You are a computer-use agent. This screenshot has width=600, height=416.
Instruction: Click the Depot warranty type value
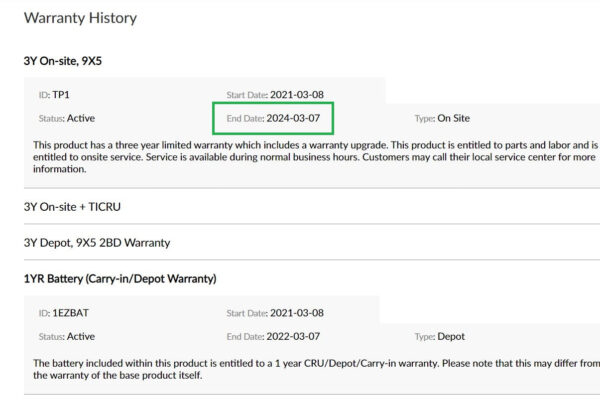(451, 337)
